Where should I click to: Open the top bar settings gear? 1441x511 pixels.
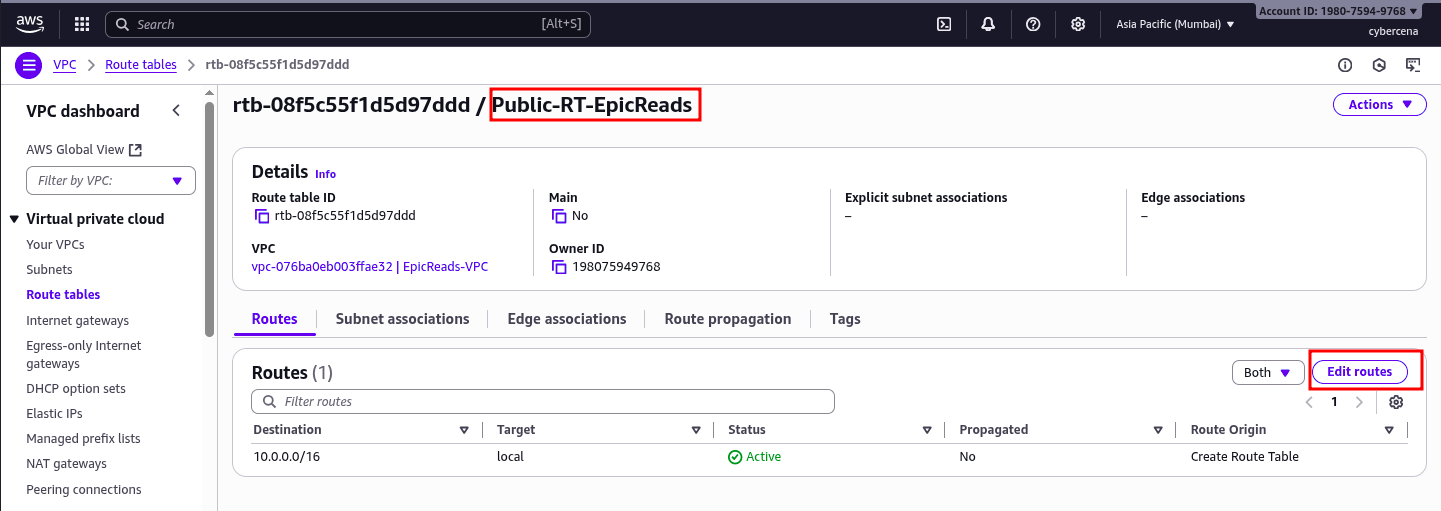(x=1078, y=24)
